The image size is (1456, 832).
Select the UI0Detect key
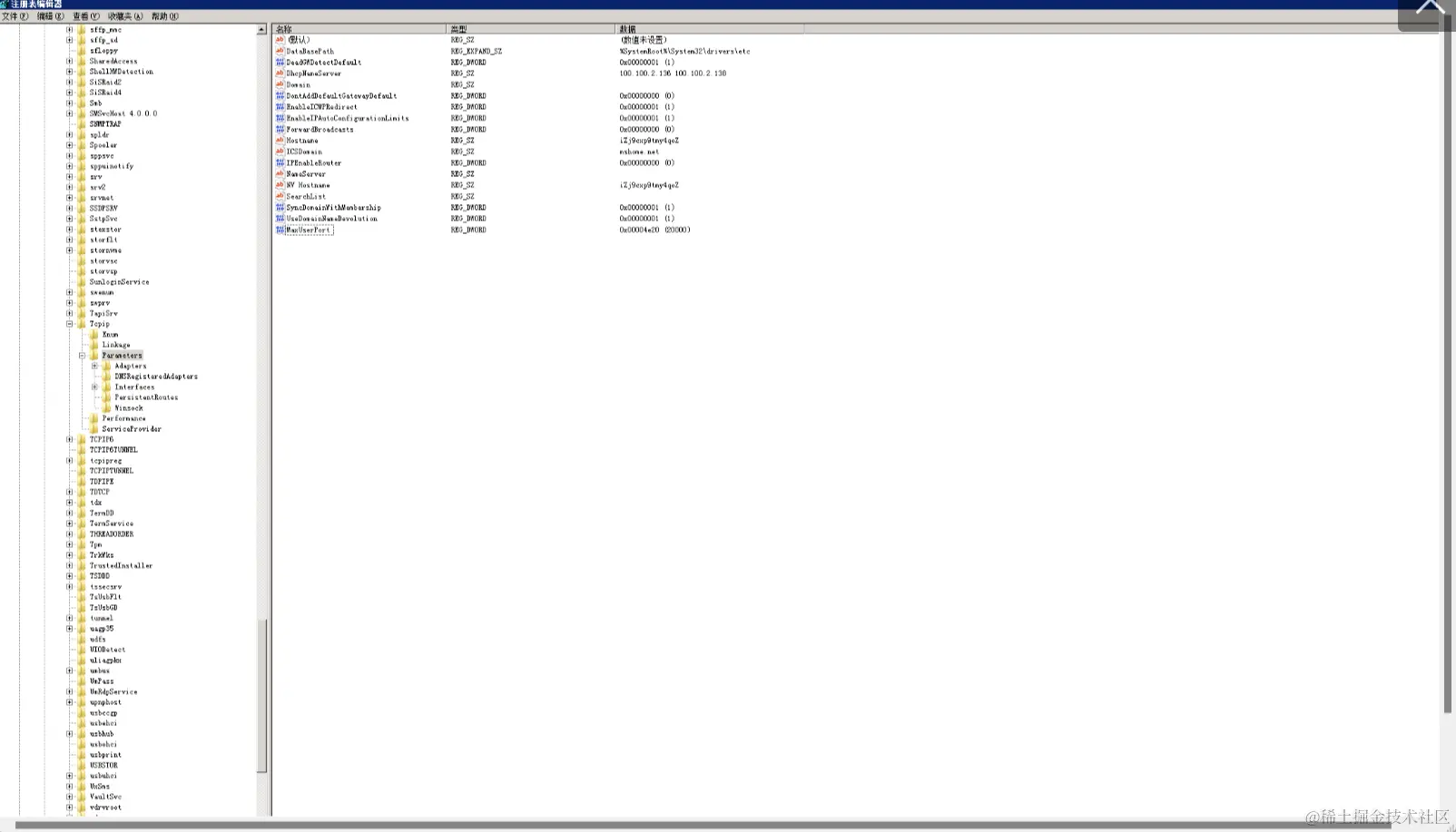coord(107,650)
